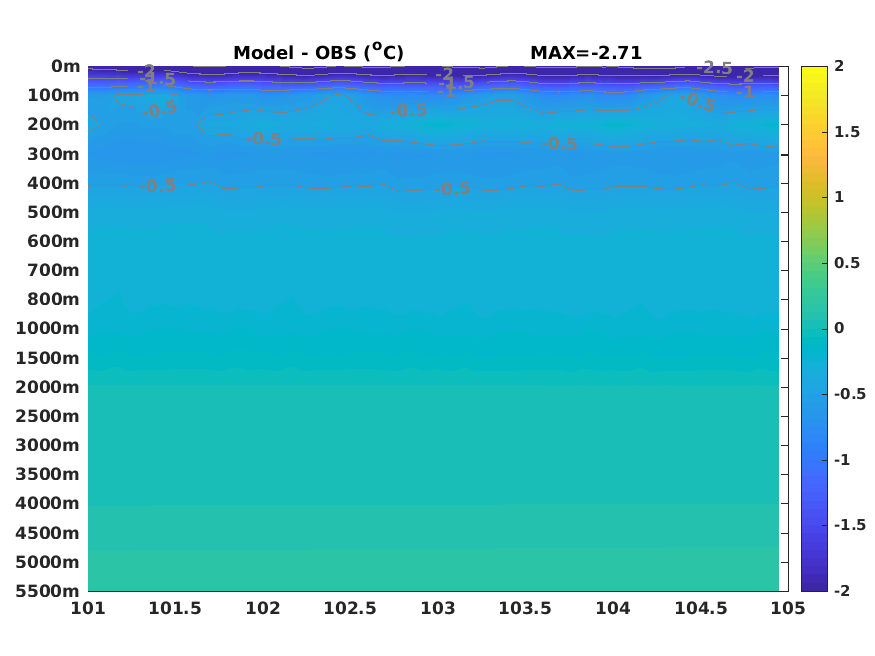The height and width of the screenshot is (656, 875).
Task: Select the "1000m" depth tick label
Action: [x=47, y=329]
